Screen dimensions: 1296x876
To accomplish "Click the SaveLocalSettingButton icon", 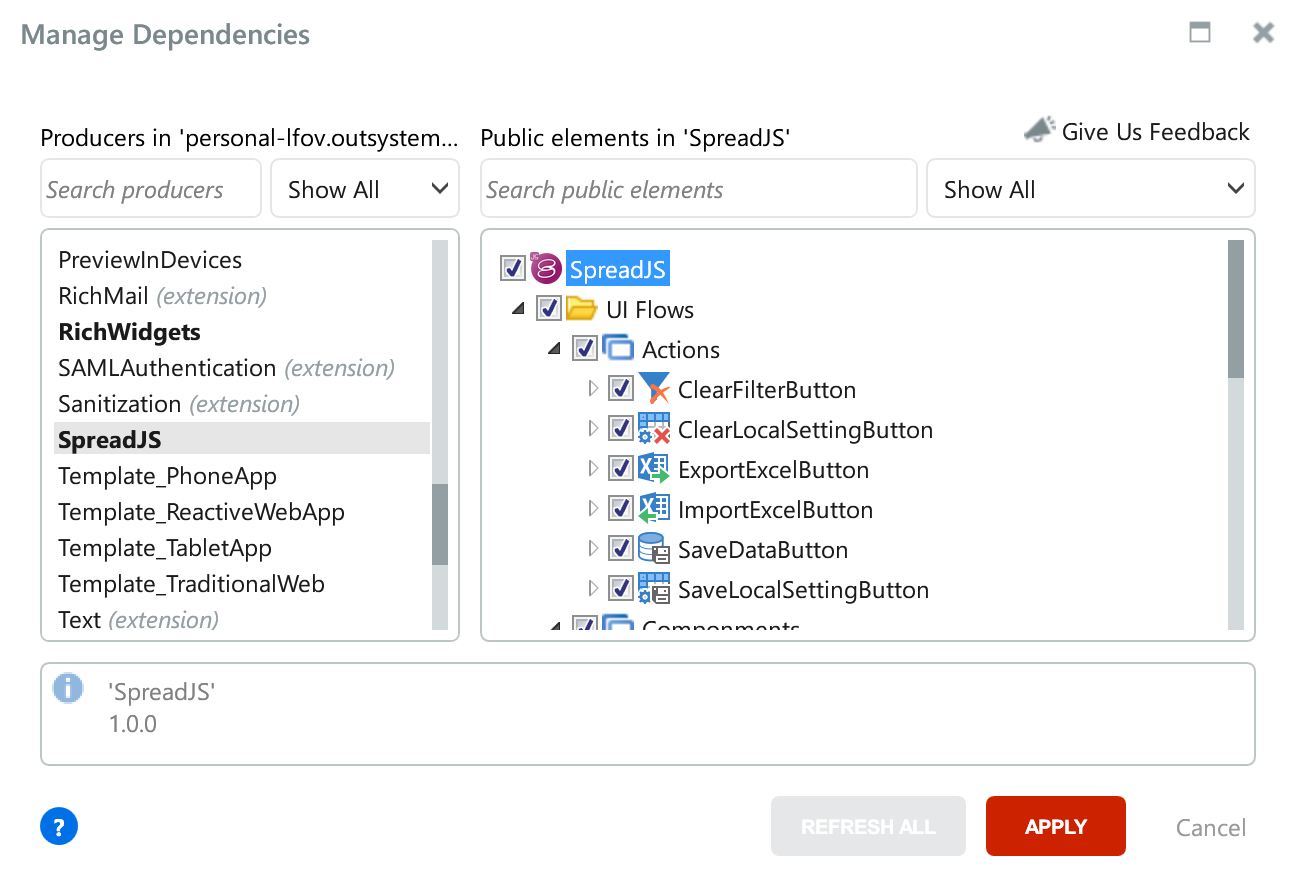I will [654, 589].
